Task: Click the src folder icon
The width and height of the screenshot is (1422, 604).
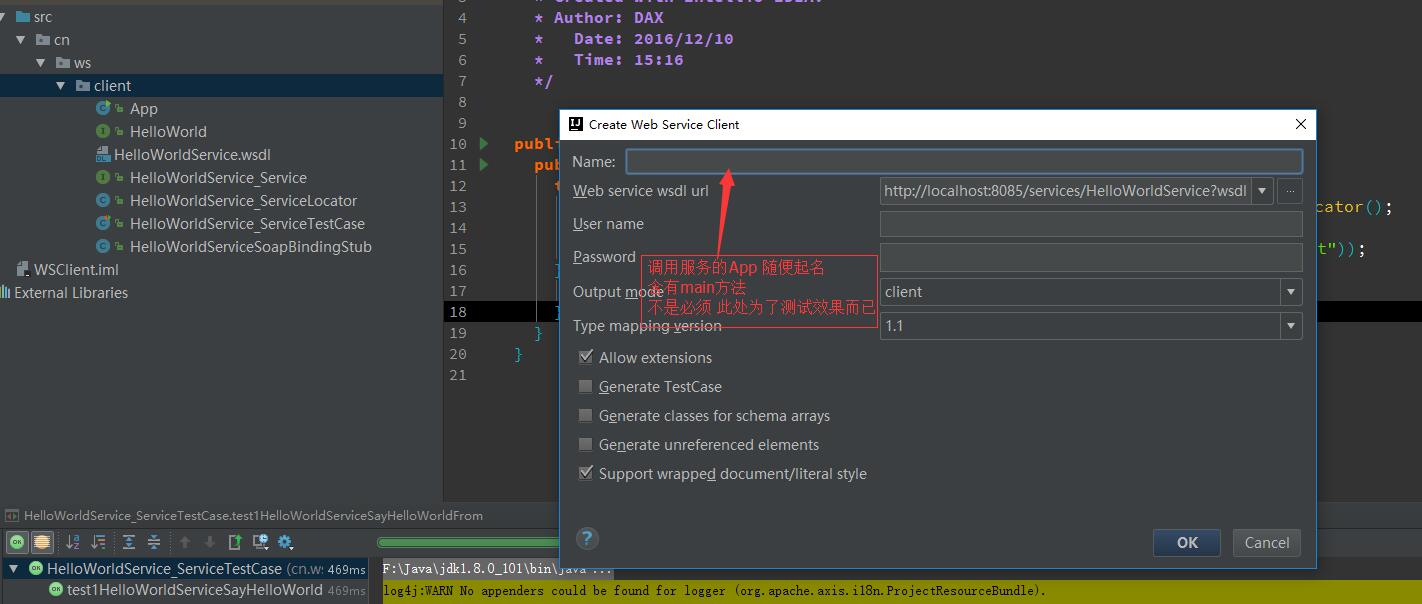Action: [22, 17]
